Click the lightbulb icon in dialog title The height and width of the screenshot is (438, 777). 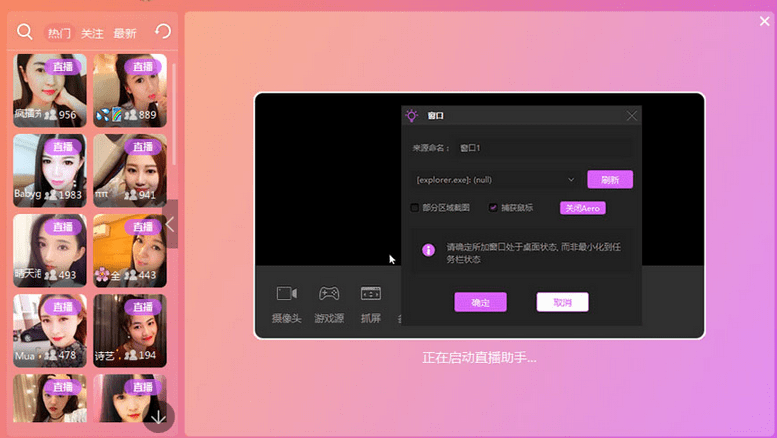tap(411, 116)
